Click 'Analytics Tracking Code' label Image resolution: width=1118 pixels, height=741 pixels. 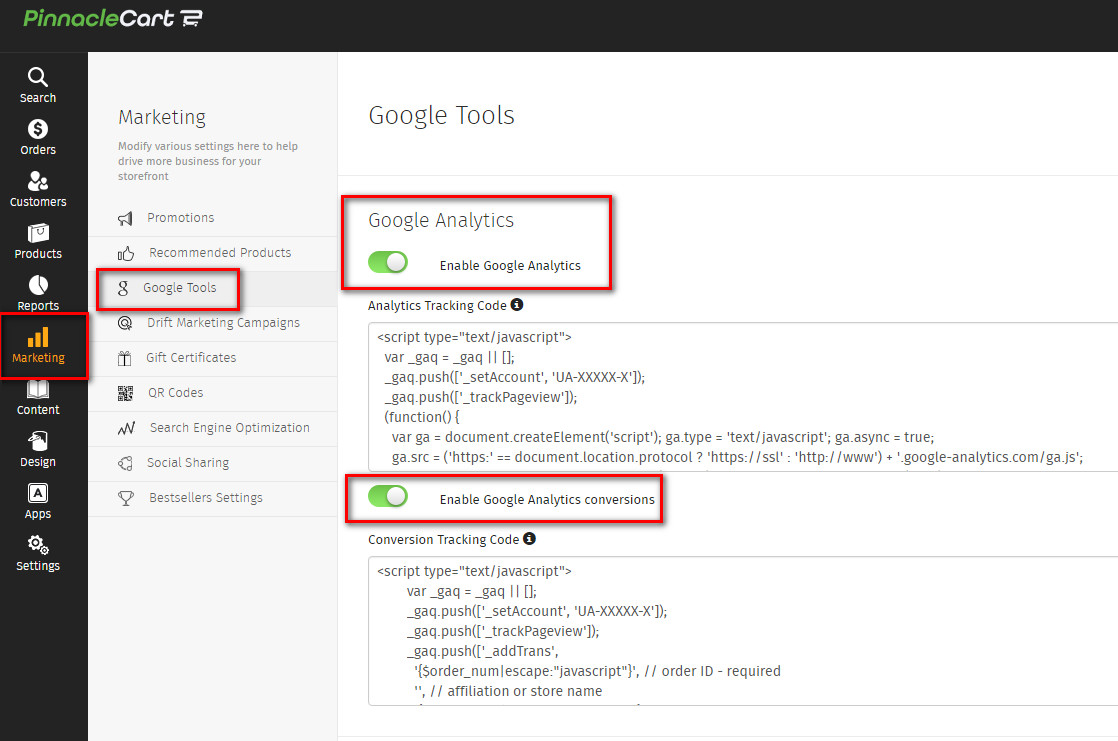[x=437, y=305]
